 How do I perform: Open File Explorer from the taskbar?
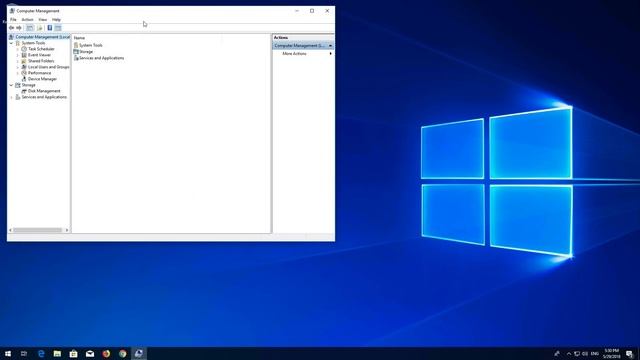click(x=57, y=353)
